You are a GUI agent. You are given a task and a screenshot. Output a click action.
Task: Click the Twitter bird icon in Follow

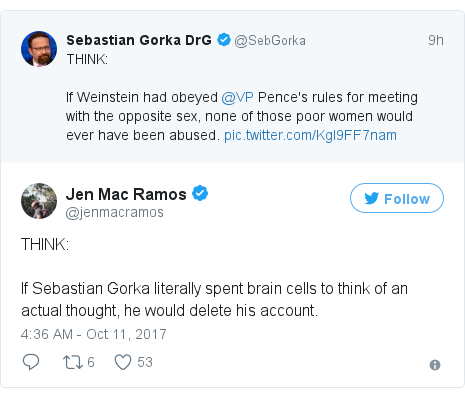tap(371, 198)
